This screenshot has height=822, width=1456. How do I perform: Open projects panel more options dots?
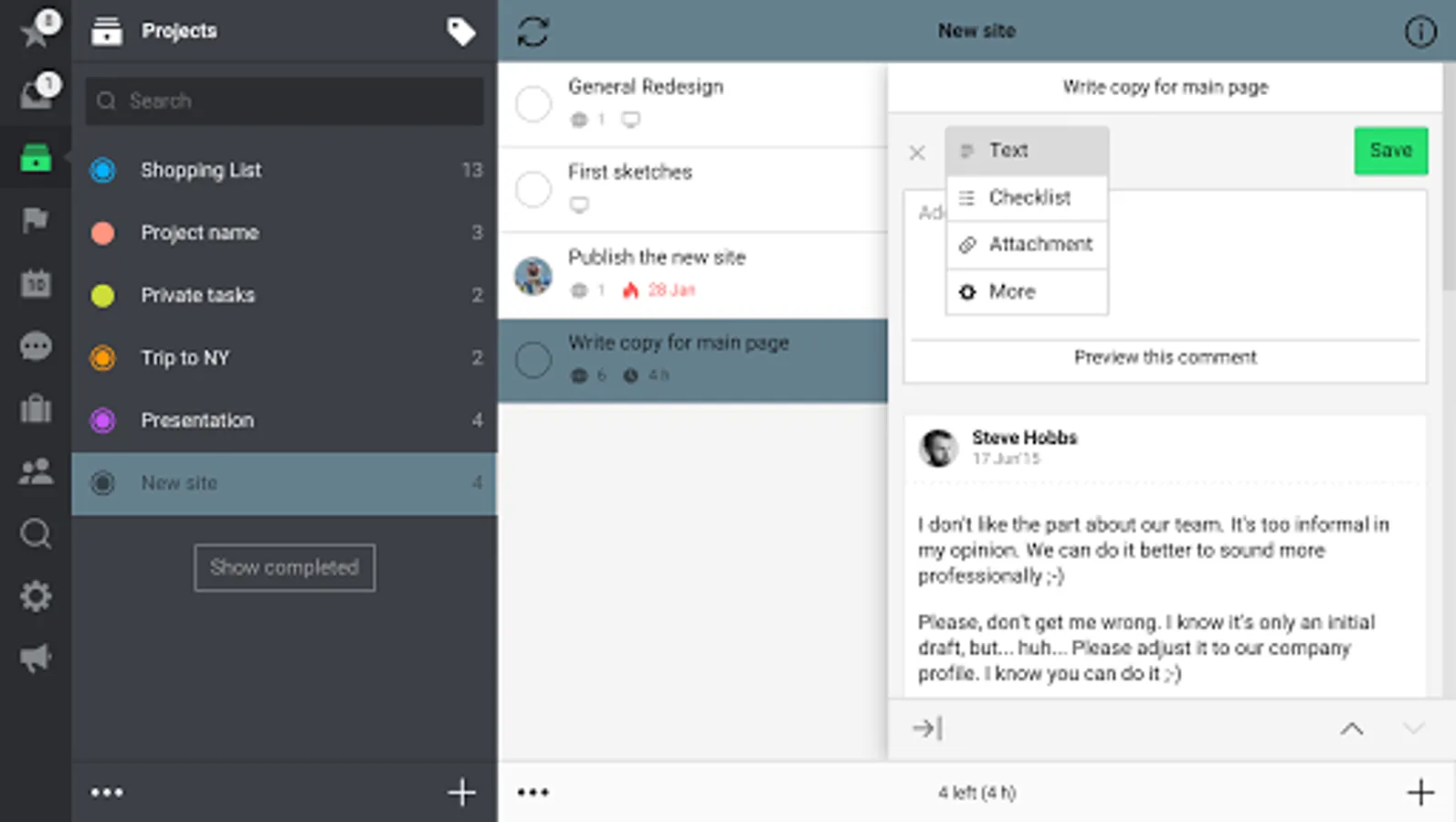(107, 792)
